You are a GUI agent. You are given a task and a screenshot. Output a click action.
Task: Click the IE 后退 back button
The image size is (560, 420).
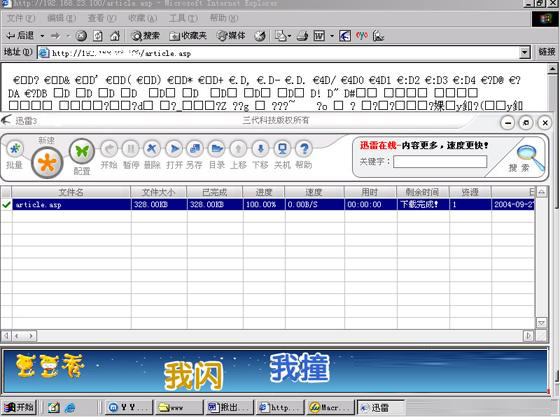coord(21,36)
